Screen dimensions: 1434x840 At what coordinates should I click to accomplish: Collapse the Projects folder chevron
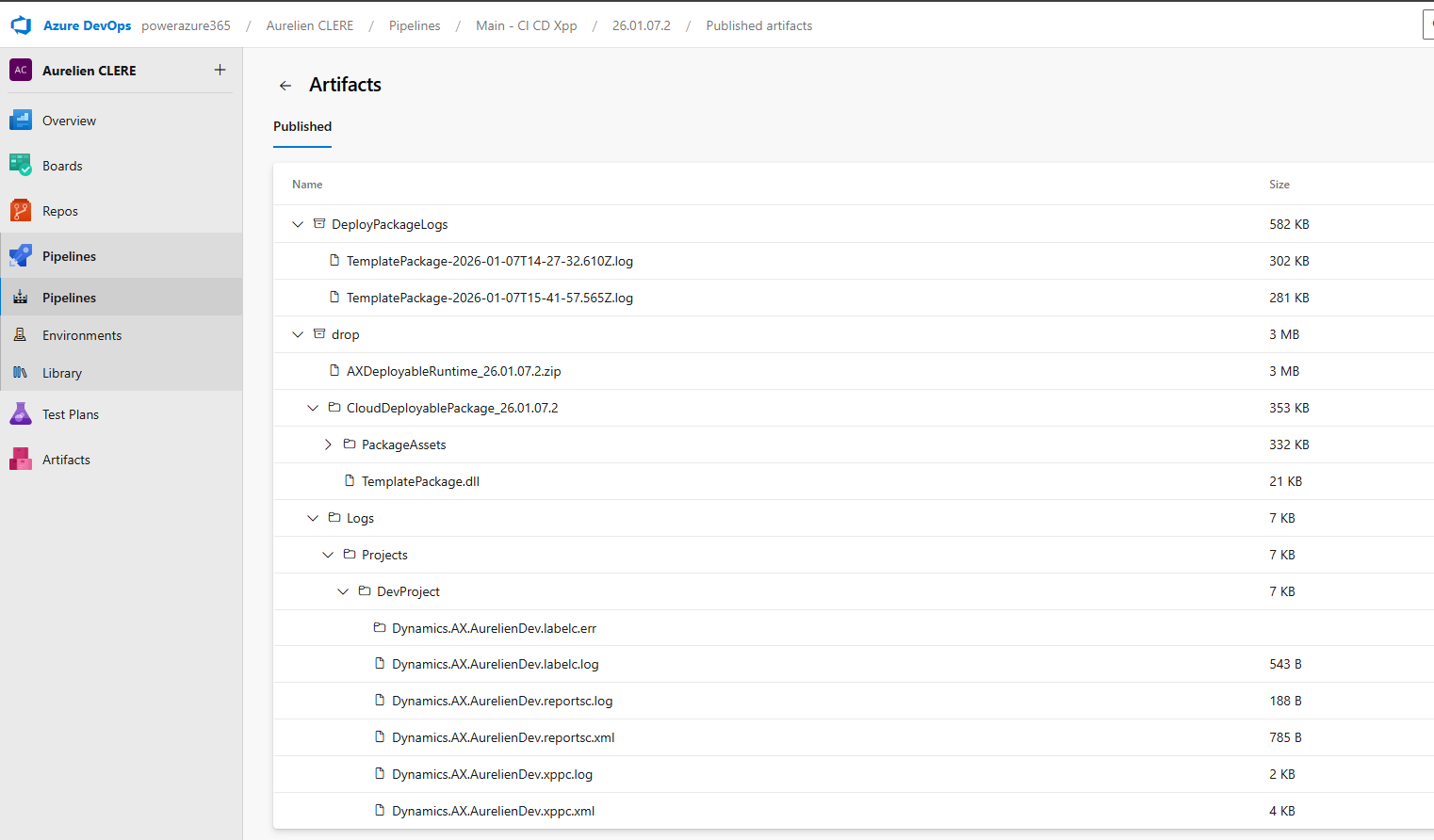tap(328, 555)
